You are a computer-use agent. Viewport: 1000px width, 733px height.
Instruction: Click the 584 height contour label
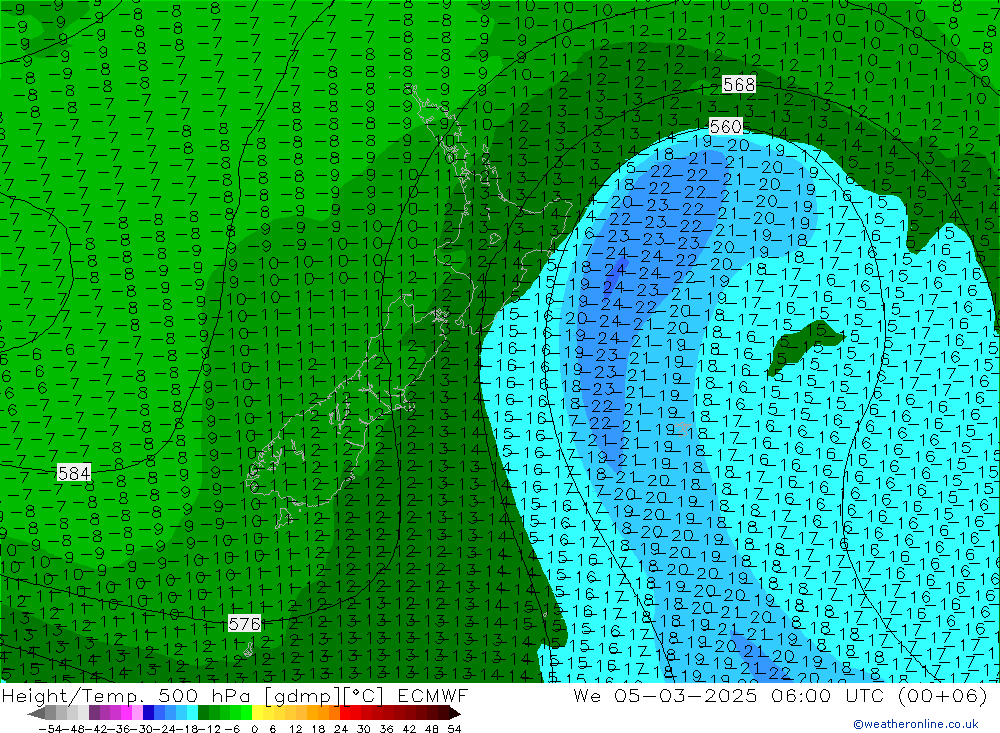tap(74, 473)
